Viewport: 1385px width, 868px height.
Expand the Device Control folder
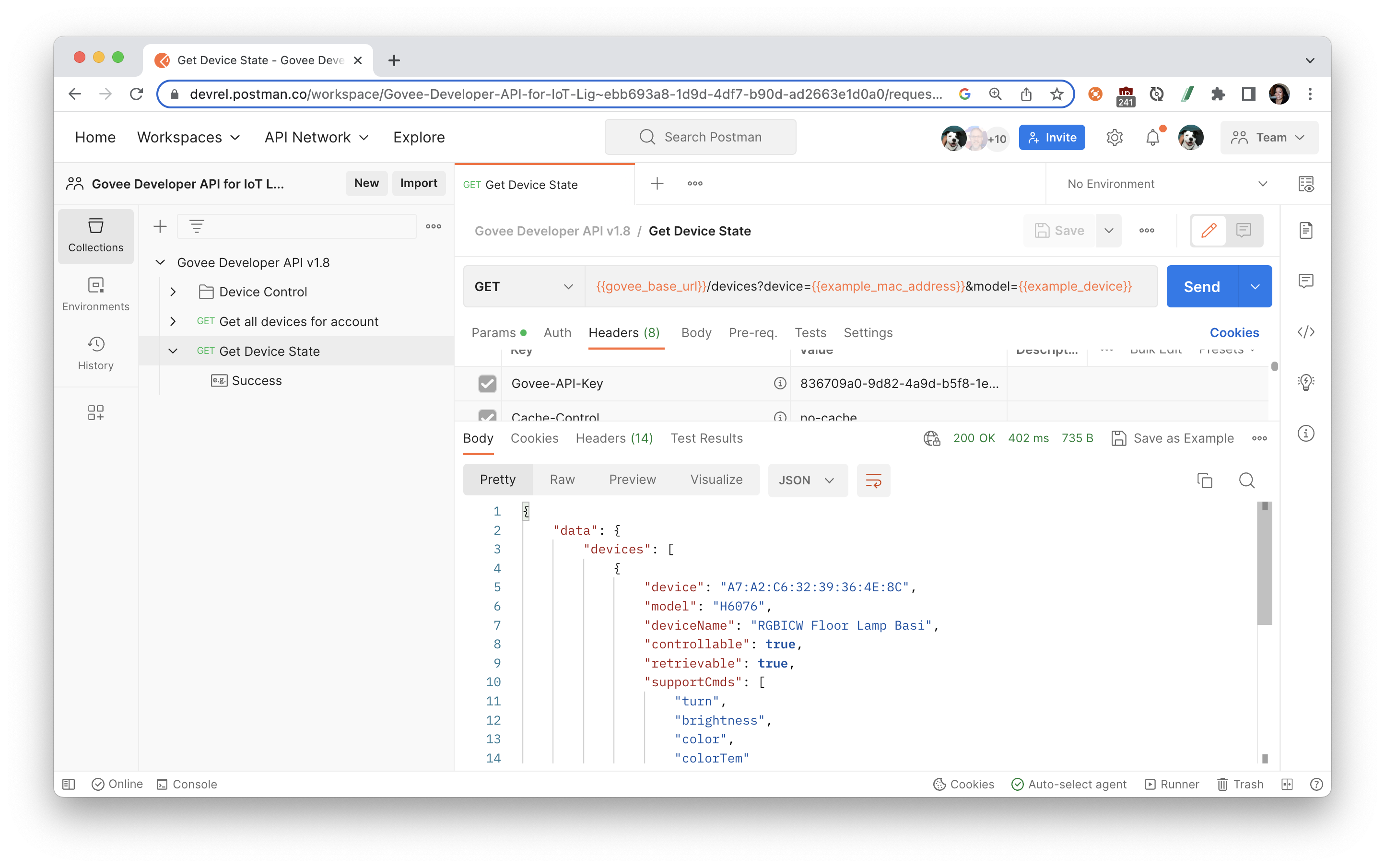tap(173, 291)
